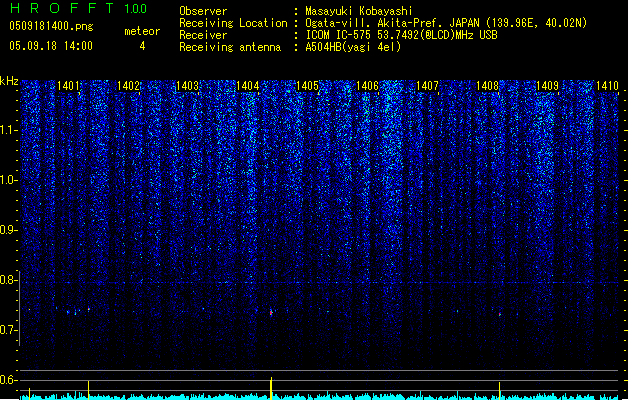Image resolution: width=629 pixels, height=400 pixels.
Task: Click the 1408 time marker
Action: (x=487, y=85)
